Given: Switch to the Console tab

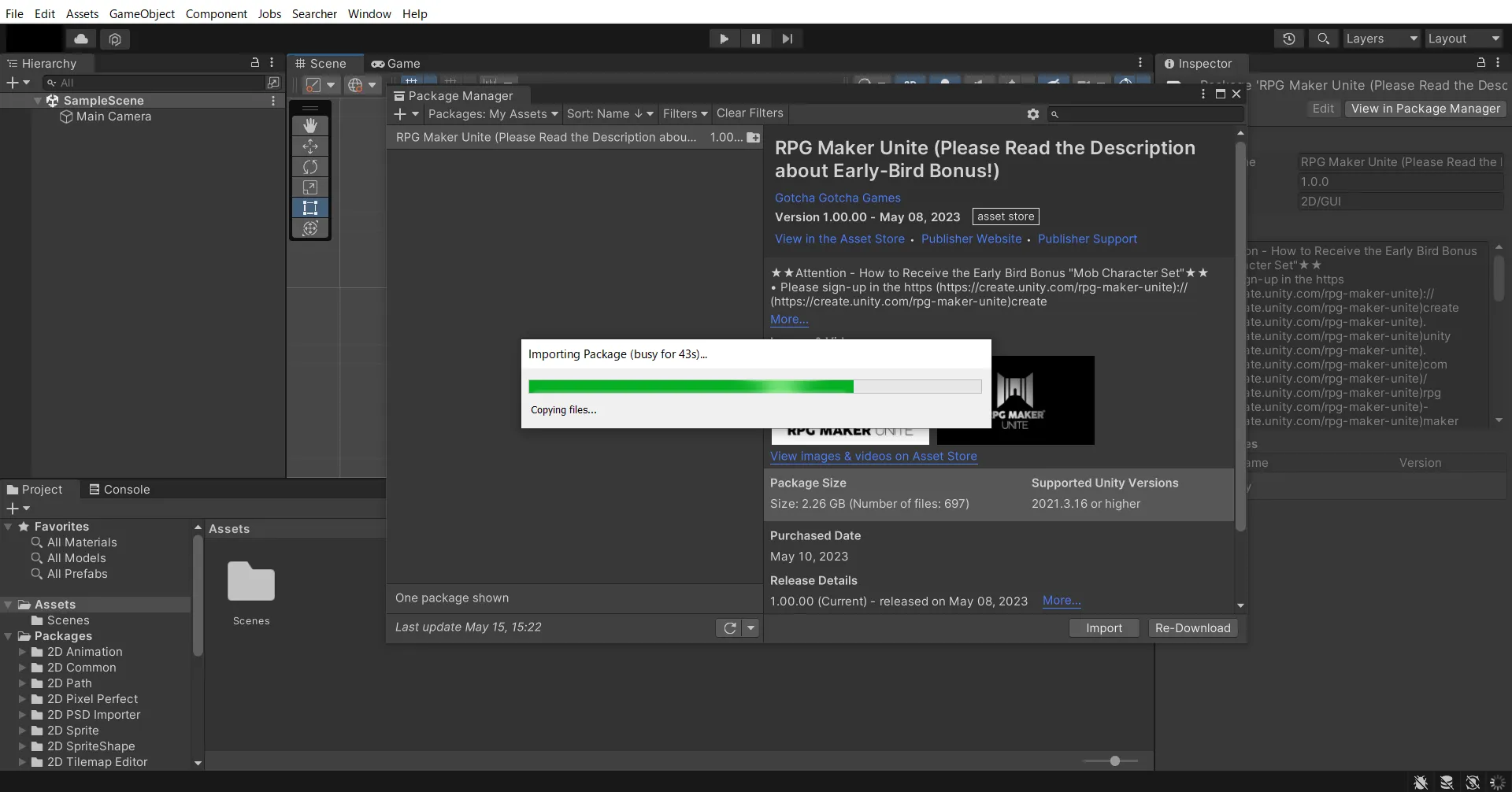Looking at the screenshot, I should [120, 489].
